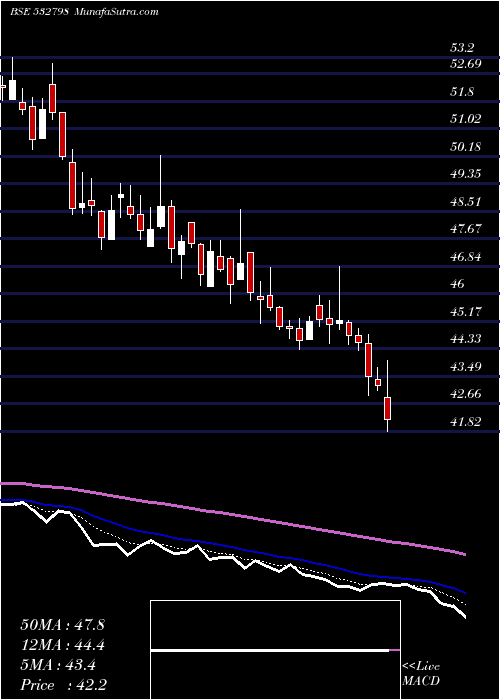This screenshot has width=500, height=700.
Task: Click the 49.35 price axis label
Action: pos(466,174)
